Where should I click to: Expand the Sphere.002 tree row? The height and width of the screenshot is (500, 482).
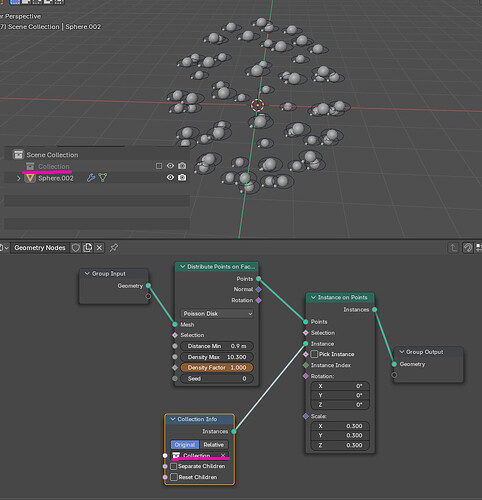pyautogui.click(x=19, y=178)
